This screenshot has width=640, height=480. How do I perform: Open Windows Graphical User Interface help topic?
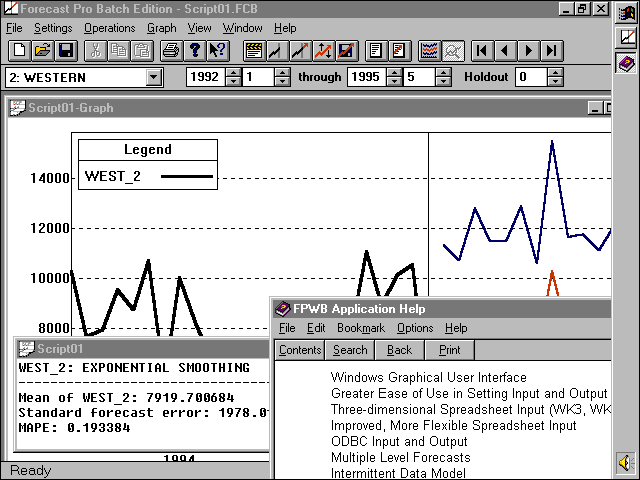pos(429,378)
